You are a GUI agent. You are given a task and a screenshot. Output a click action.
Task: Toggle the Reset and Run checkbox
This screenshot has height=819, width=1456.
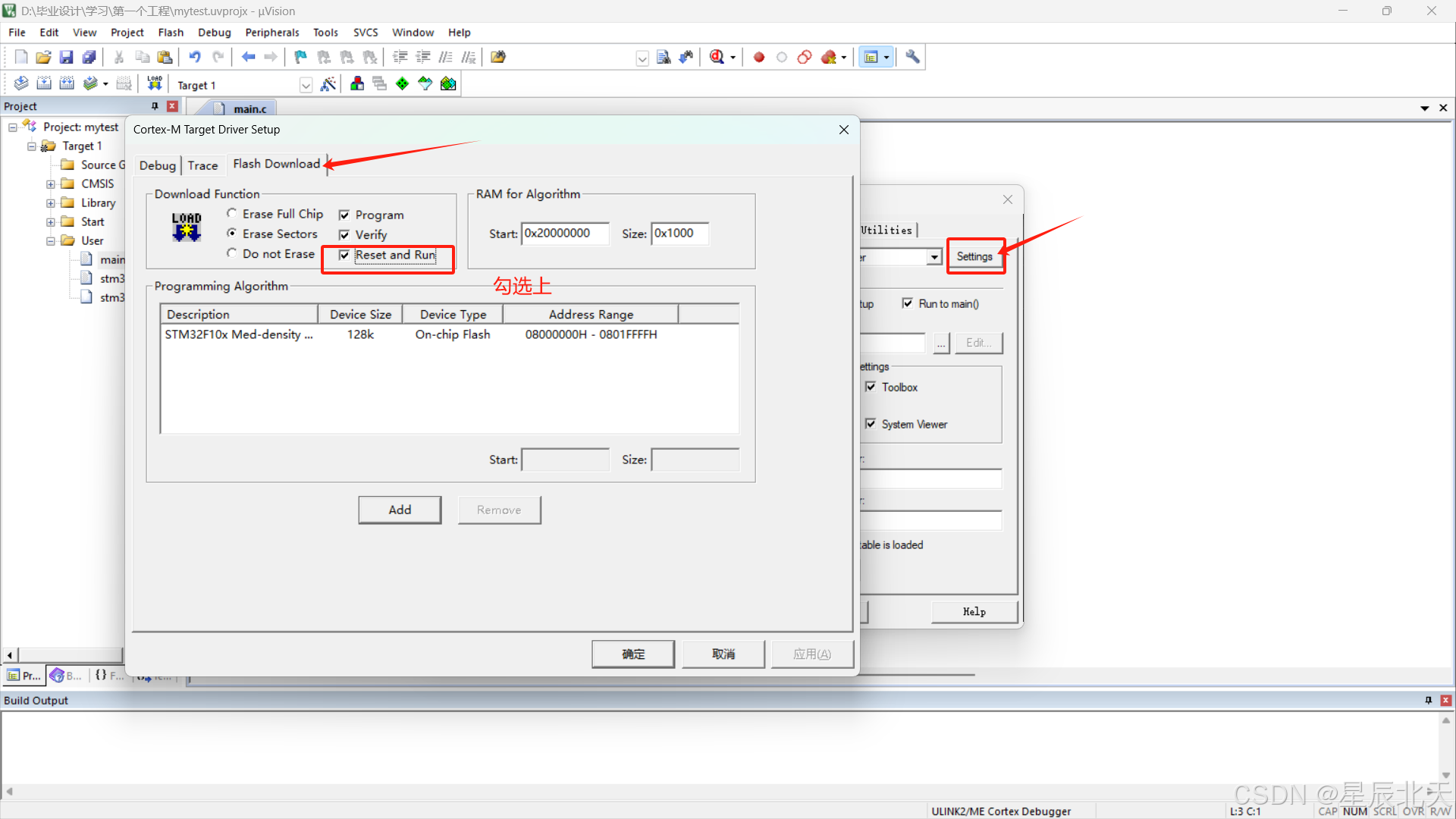344,255
